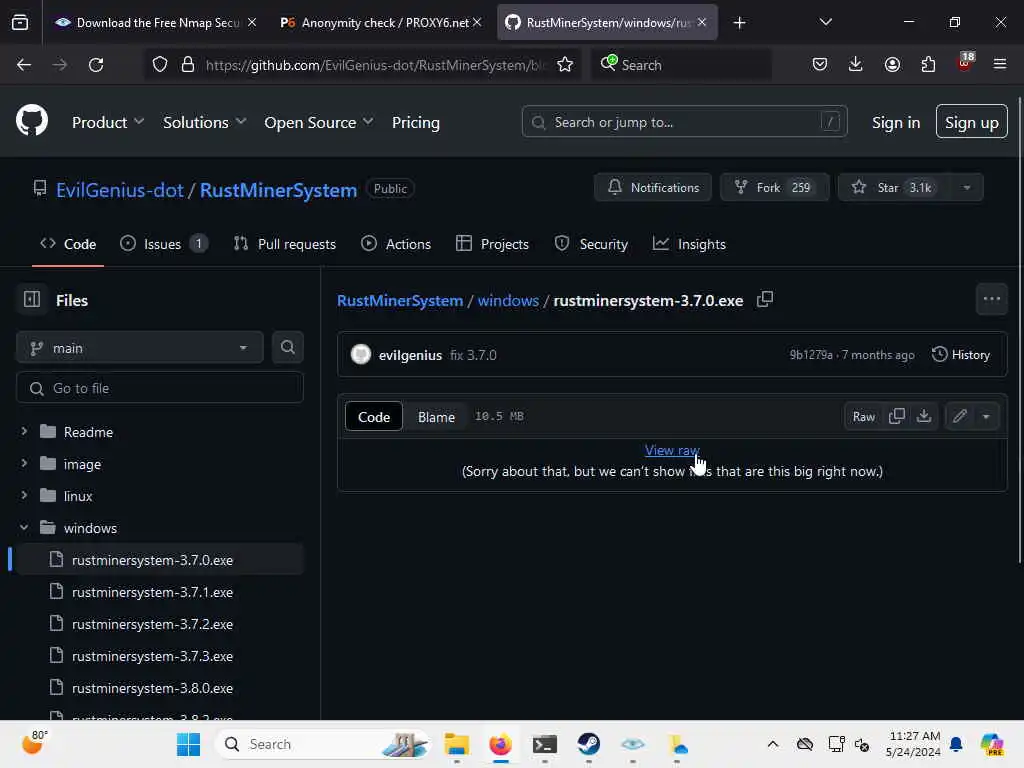Click the Notifications button
Viewport: 1024px width, 768px height.
pos(653,187)
